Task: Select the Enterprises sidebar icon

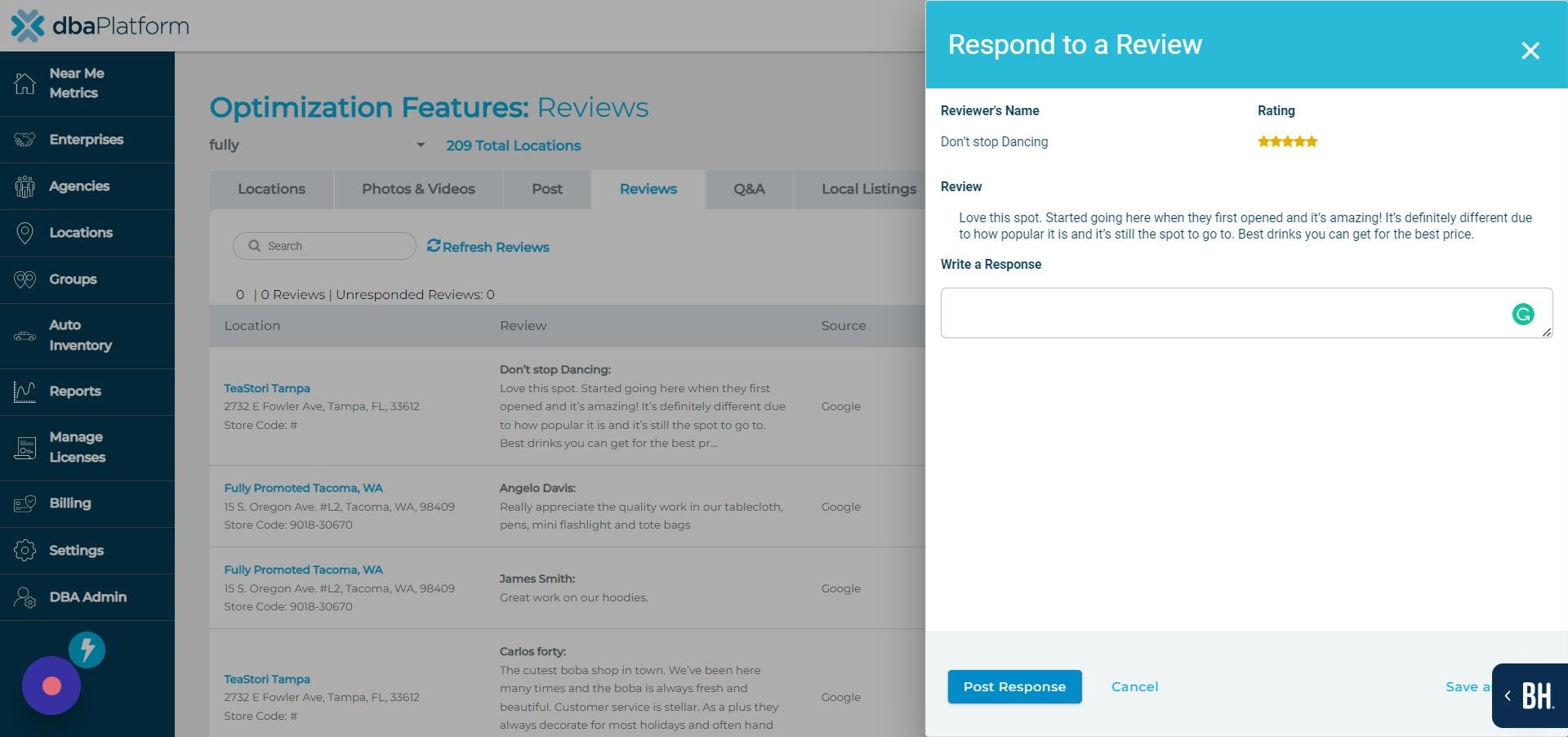Action: tap(24, 139)
